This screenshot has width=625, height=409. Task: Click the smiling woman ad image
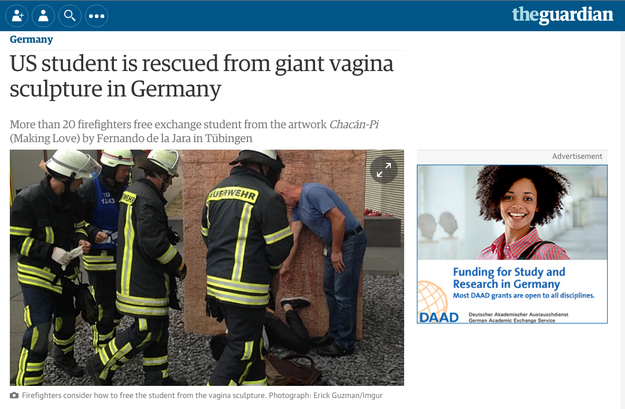pos(512,212)
